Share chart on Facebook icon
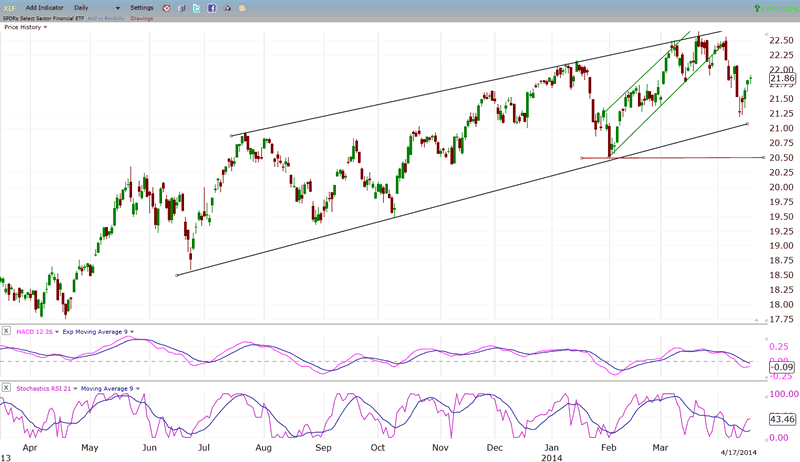 coord(212,8)
